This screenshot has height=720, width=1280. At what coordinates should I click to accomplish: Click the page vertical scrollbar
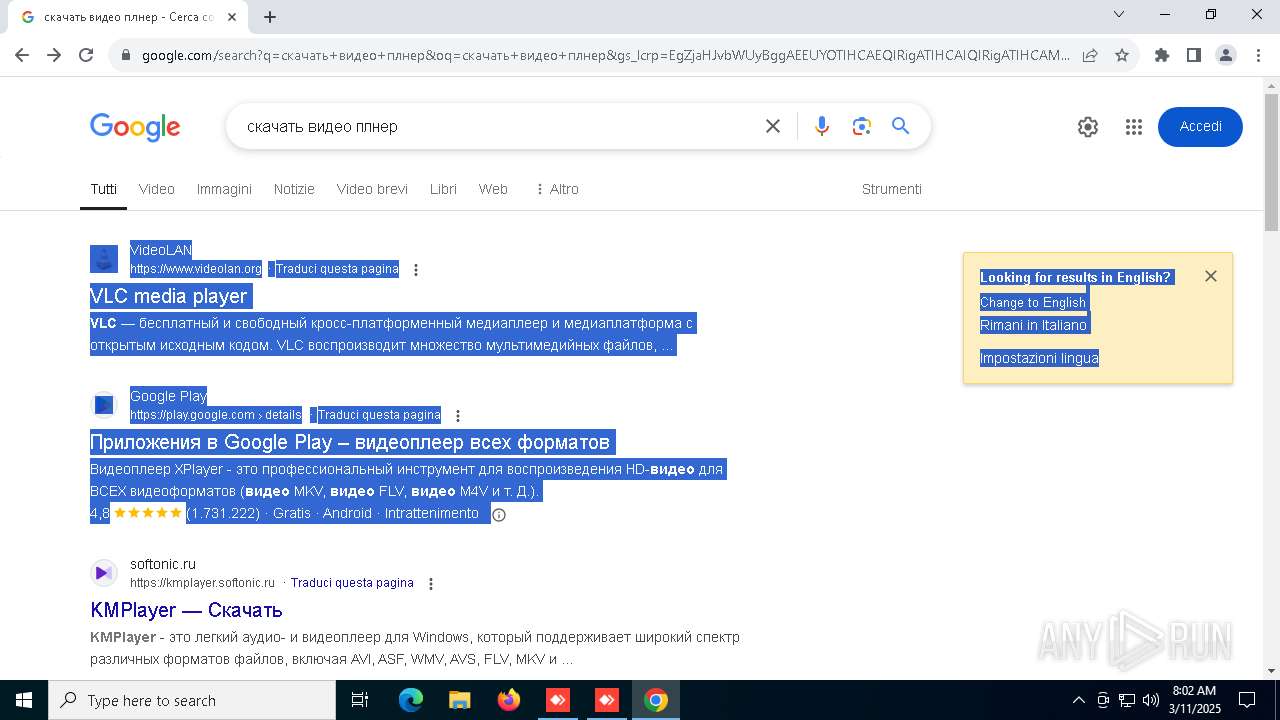tap(1272, 160)
